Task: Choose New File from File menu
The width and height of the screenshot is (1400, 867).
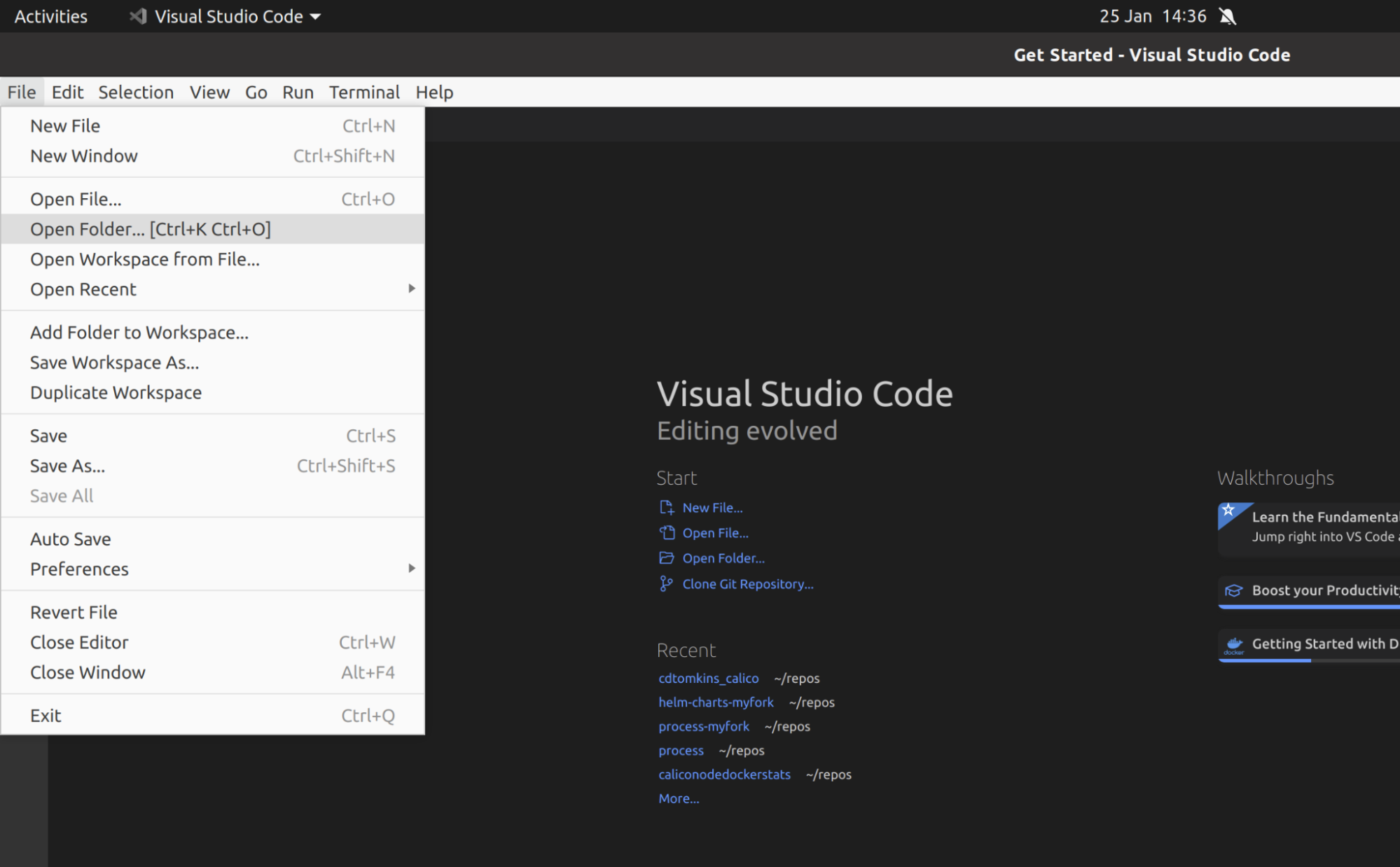Action: point(212,126)
